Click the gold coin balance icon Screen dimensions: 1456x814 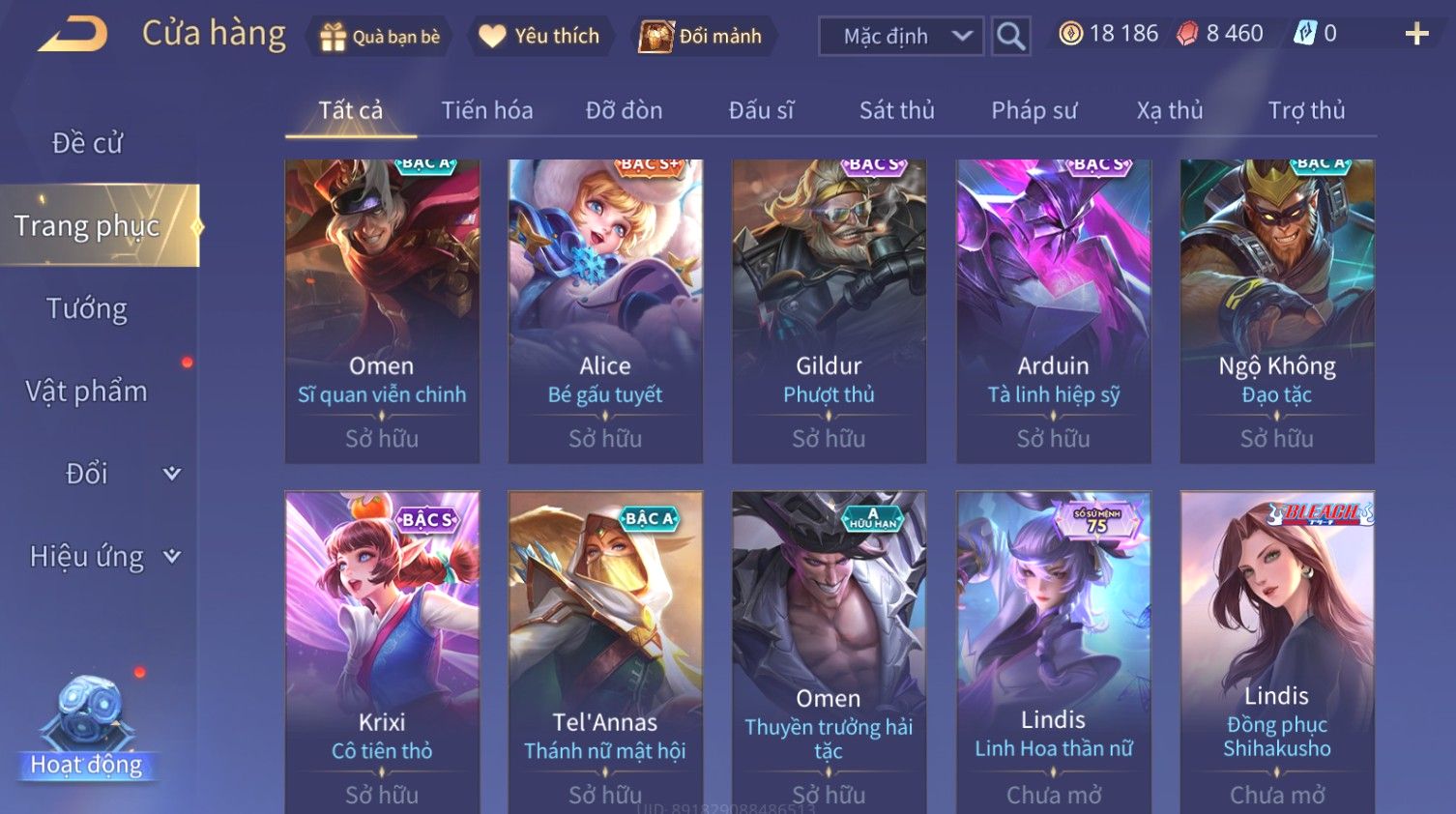[1070, 34]
